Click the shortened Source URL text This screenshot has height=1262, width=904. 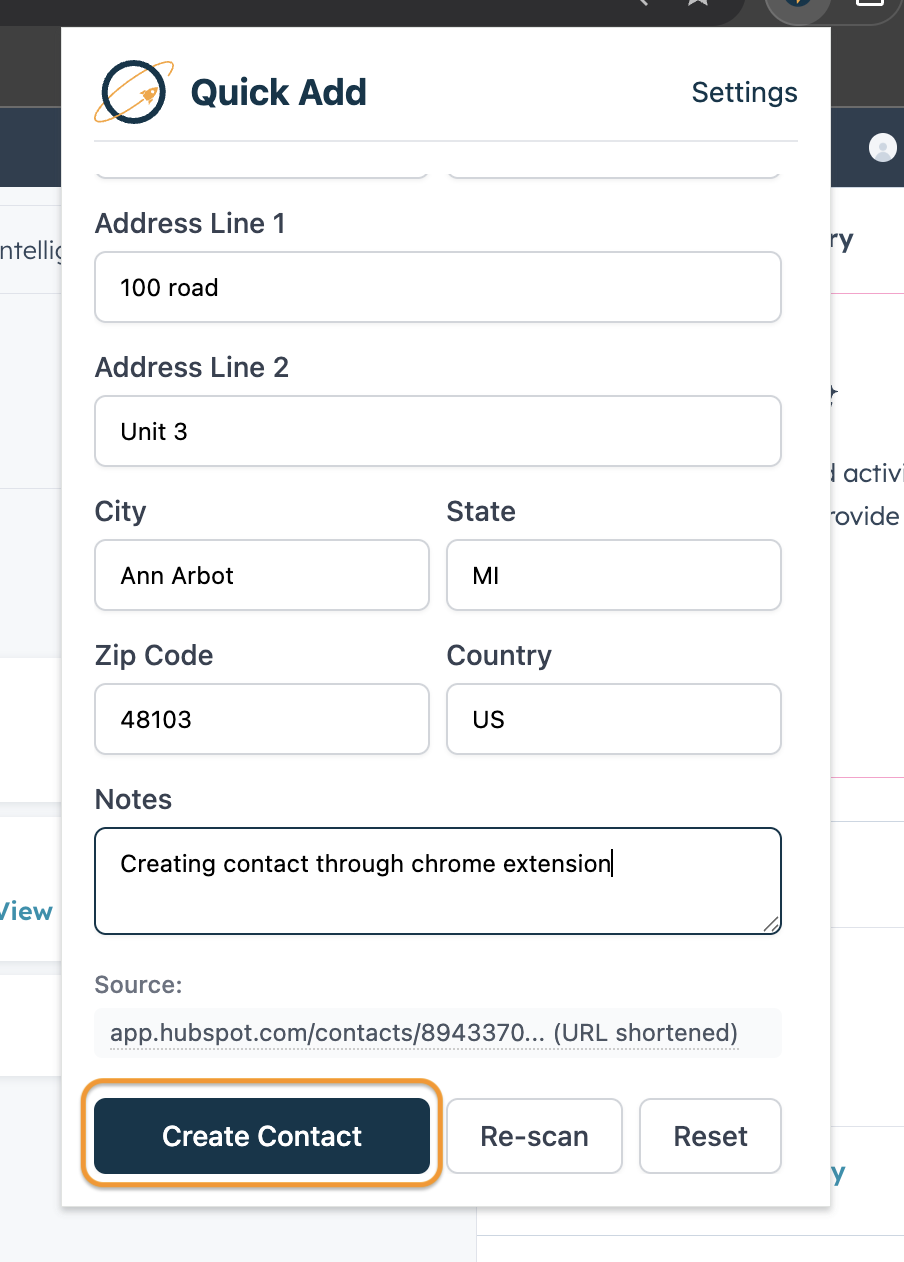424,1033
